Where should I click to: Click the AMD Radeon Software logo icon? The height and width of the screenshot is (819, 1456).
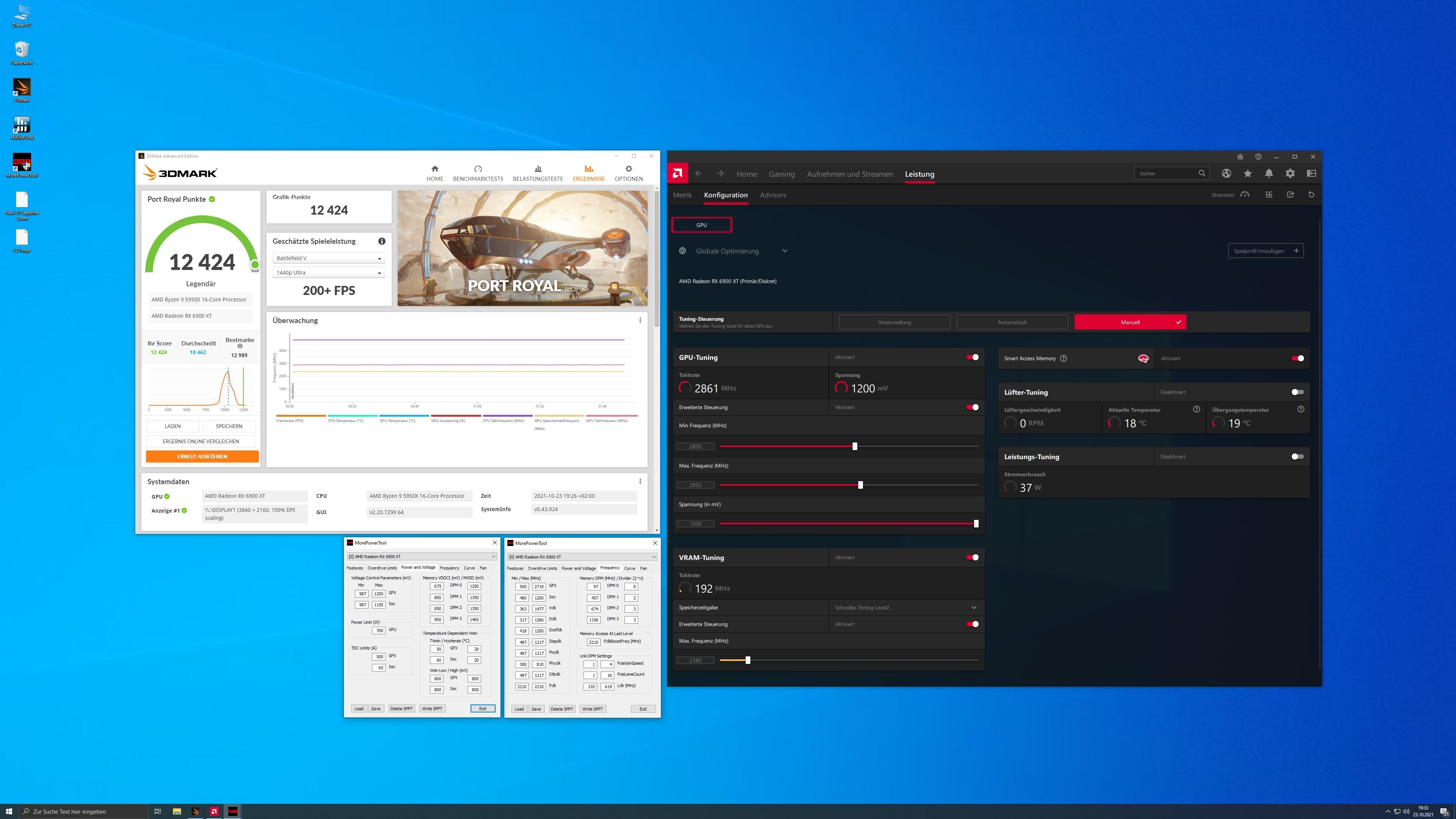pos(677,174)
